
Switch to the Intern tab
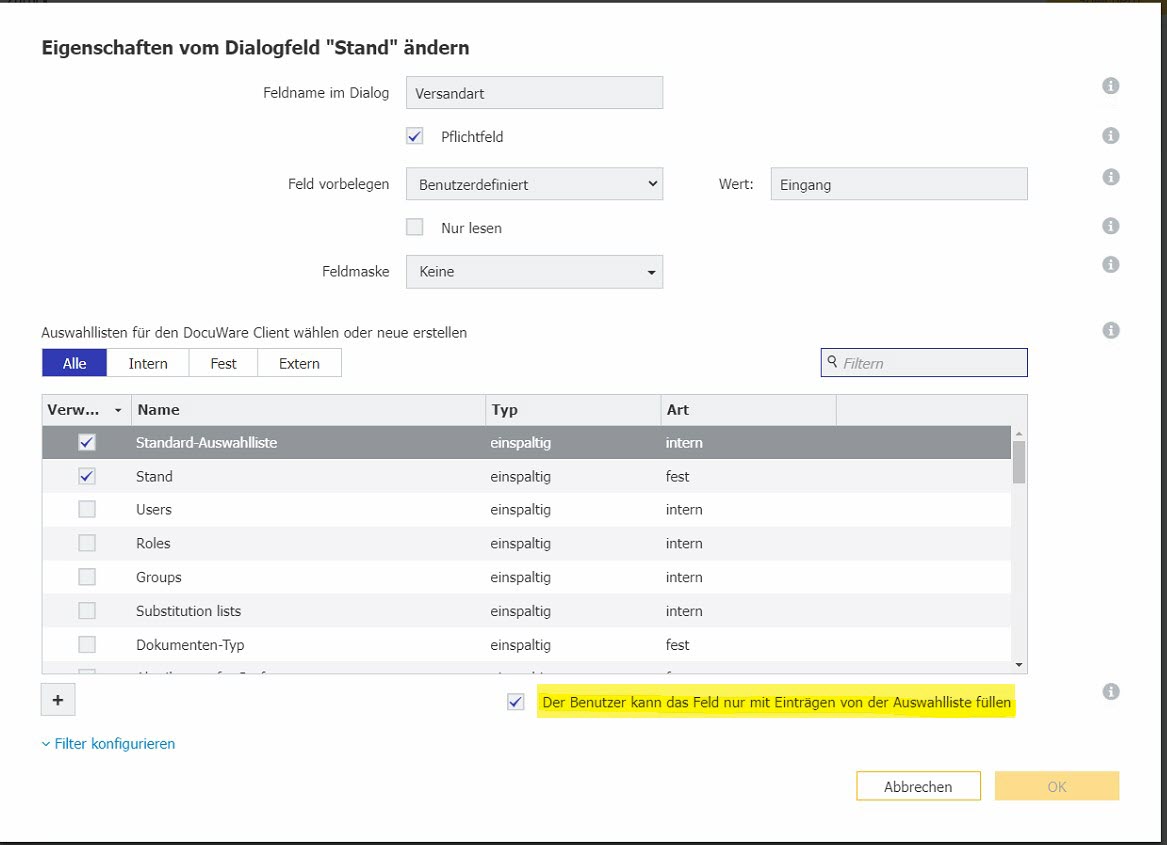tap(148, 363)
